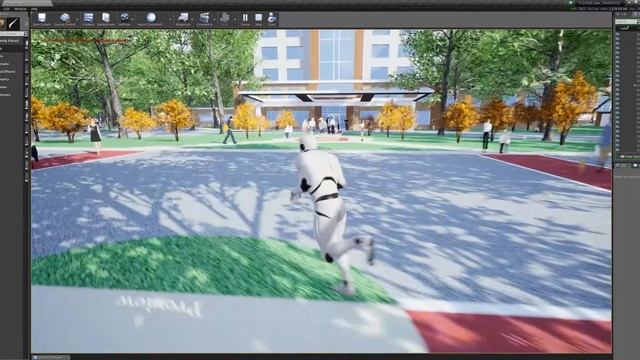The width and height of the screenshot is (640, 360).
Task: Sort by the Label column header
Action: coord(624,28)
